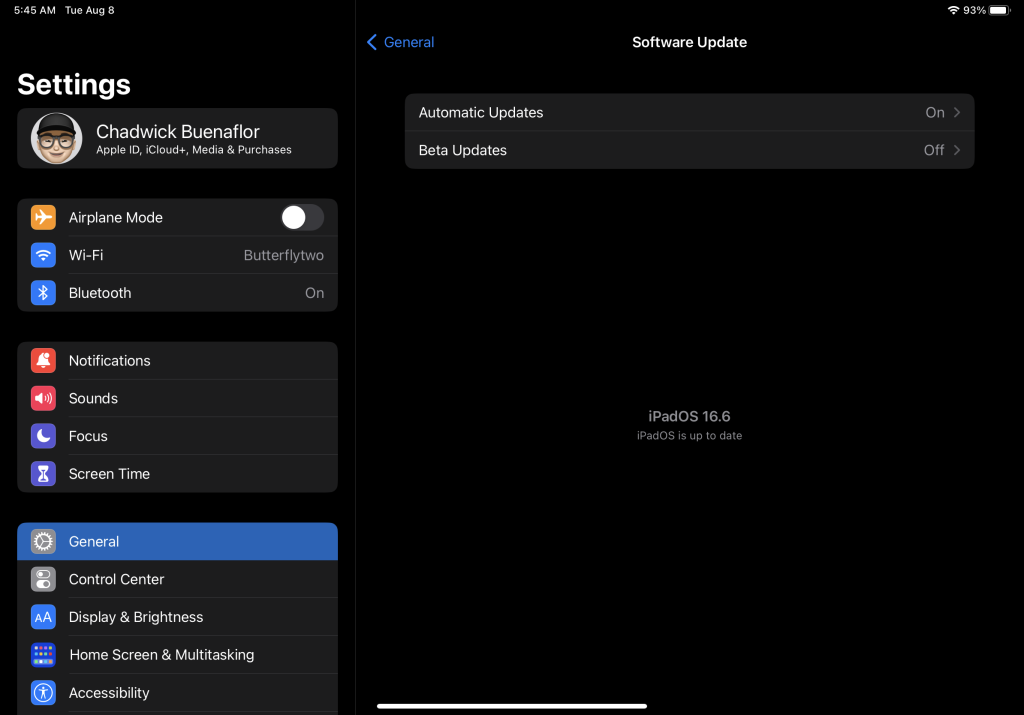
Task: Open Automatic Updates settings
Action: click(x=690, y=112)
